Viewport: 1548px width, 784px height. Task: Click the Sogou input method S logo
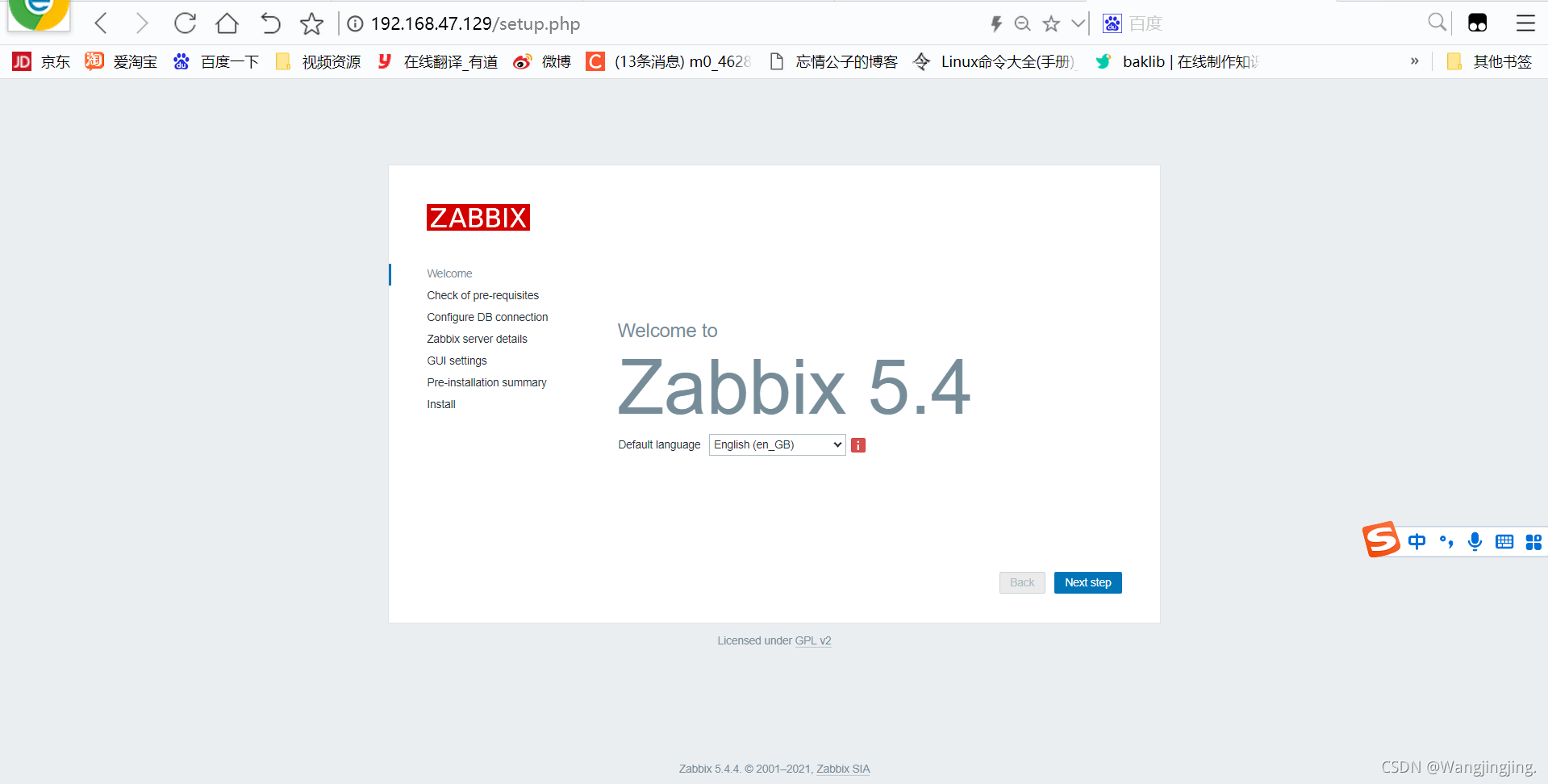tap(1381, 540)
